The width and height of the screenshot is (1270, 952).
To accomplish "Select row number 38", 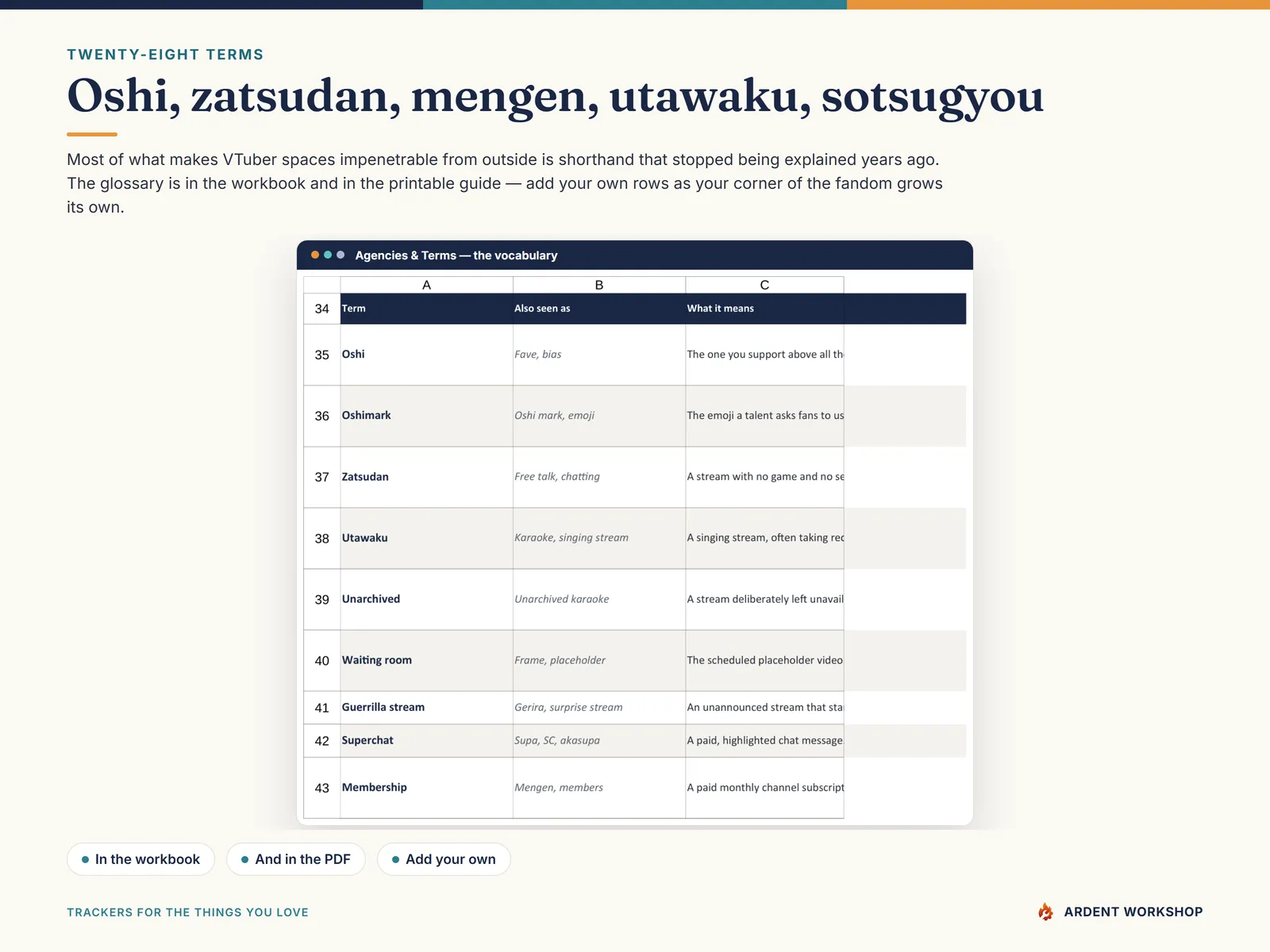I will coord(321,538).
